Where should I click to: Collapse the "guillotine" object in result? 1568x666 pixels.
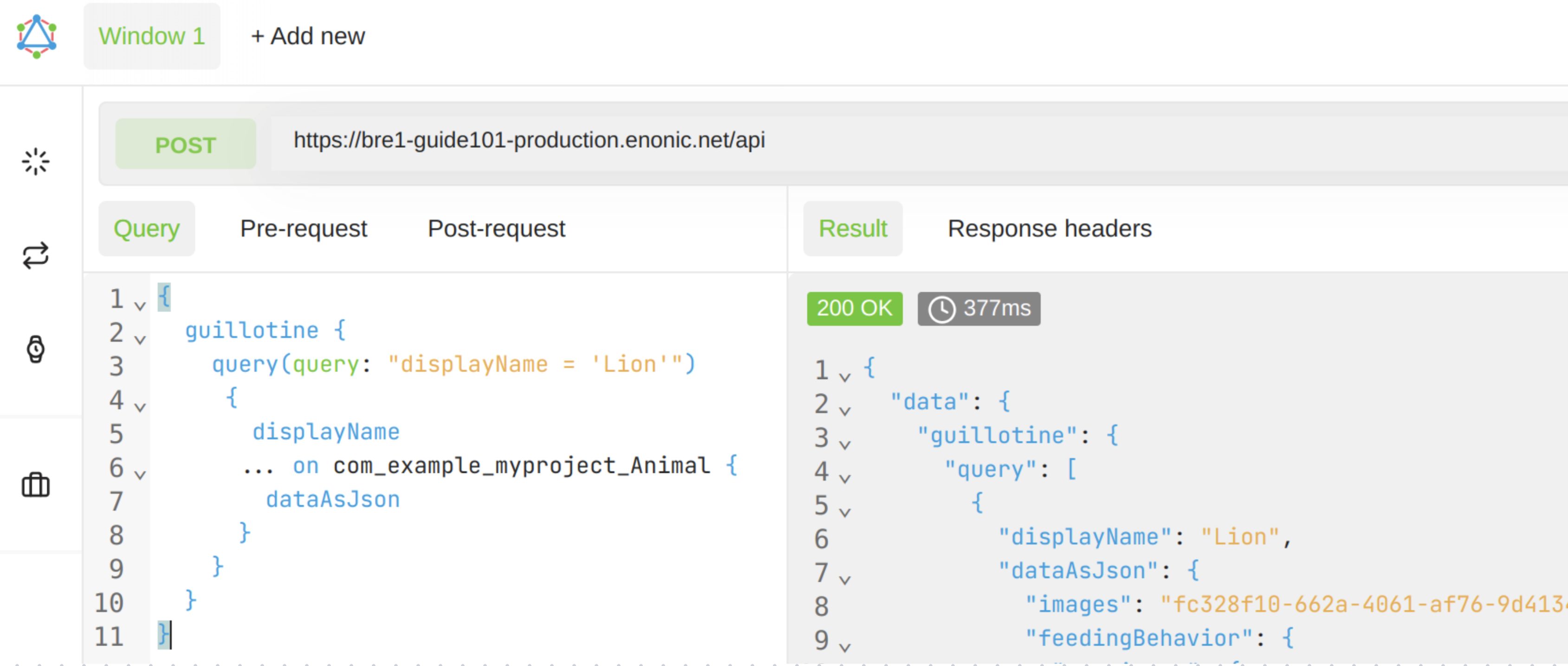[x=844, y=445]
